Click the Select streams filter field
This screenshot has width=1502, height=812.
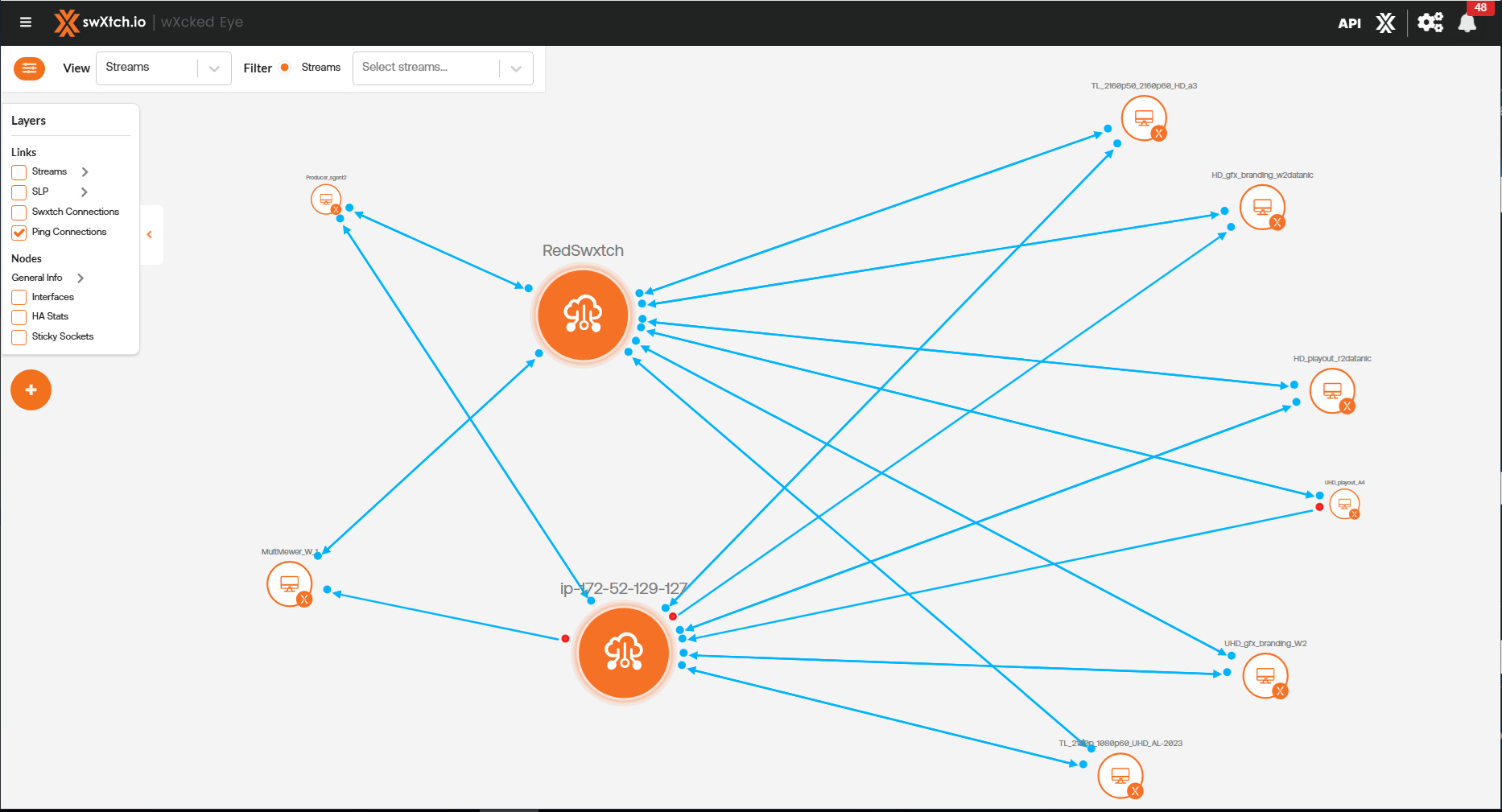(x=427, y=68)
